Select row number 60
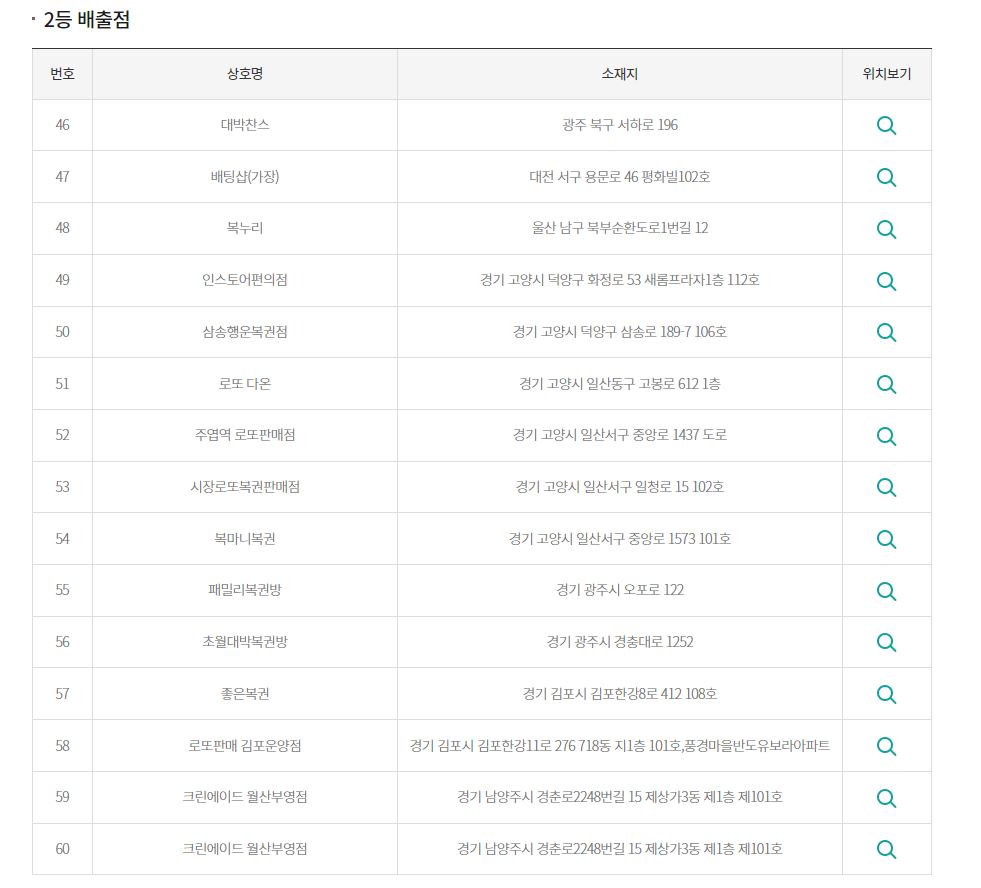 tap(63, 849)
